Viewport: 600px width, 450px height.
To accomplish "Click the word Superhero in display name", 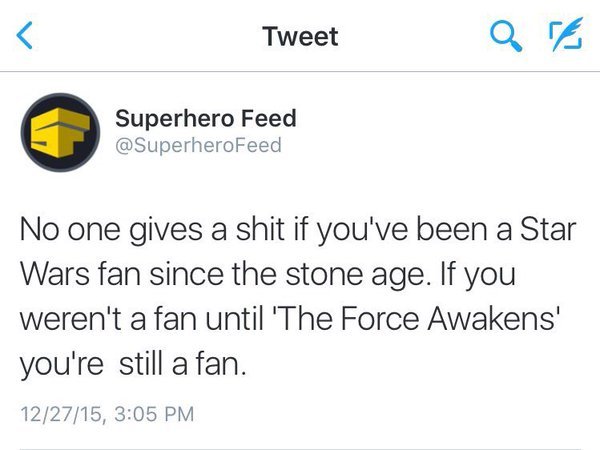I will pos(172,118).
